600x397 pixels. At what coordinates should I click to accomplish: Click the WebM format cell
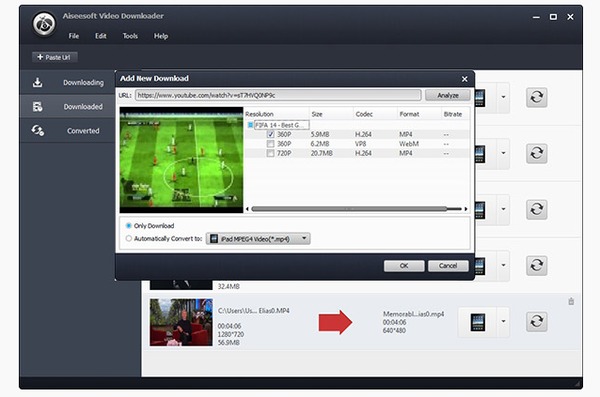[x=409, y=144]
